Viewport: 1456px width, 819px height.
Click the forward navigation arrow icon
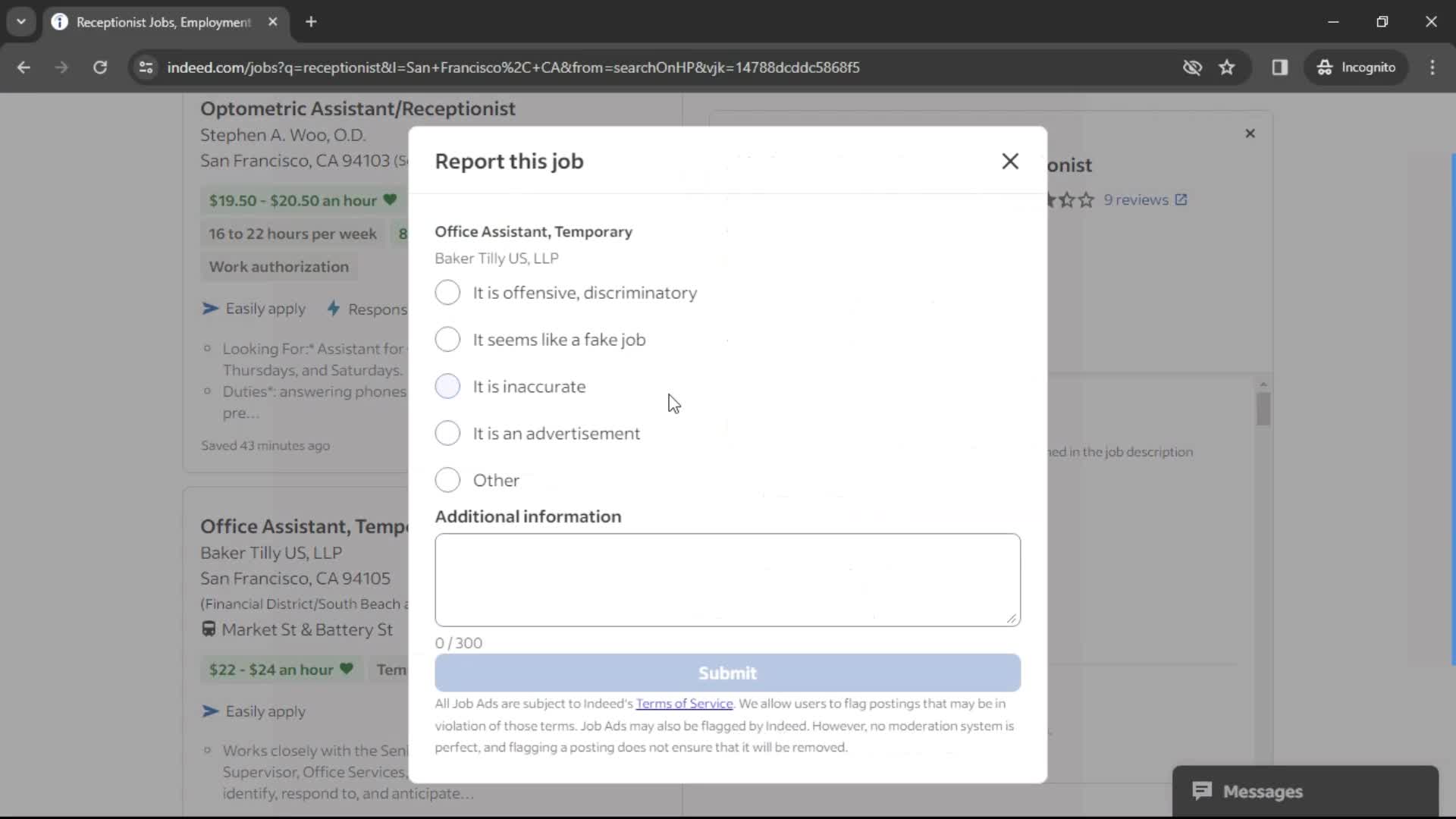(62, 67)
